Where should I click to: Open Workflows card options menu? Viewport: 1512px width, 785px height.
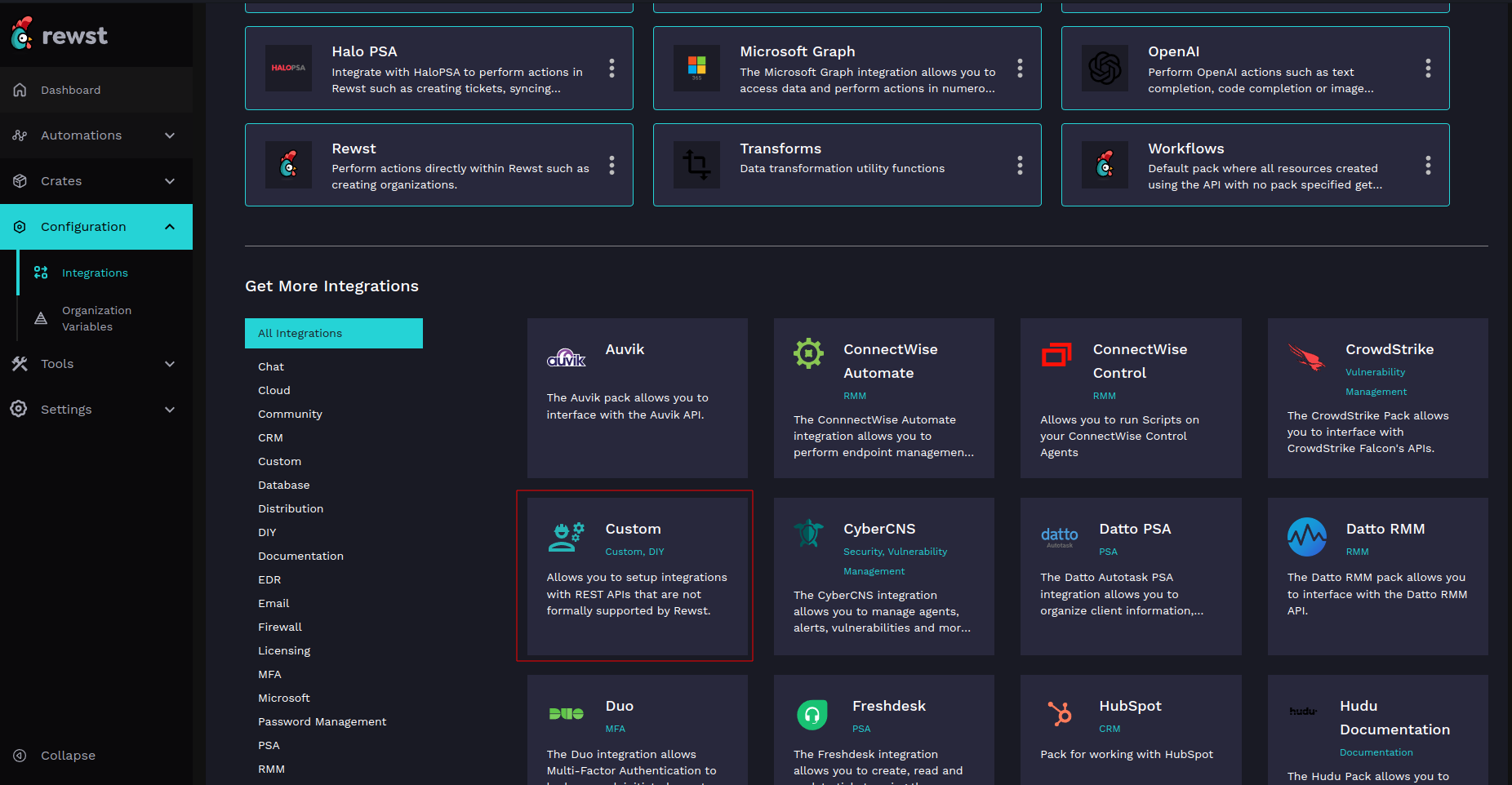pyautogui.click(x=1428, y=166)
